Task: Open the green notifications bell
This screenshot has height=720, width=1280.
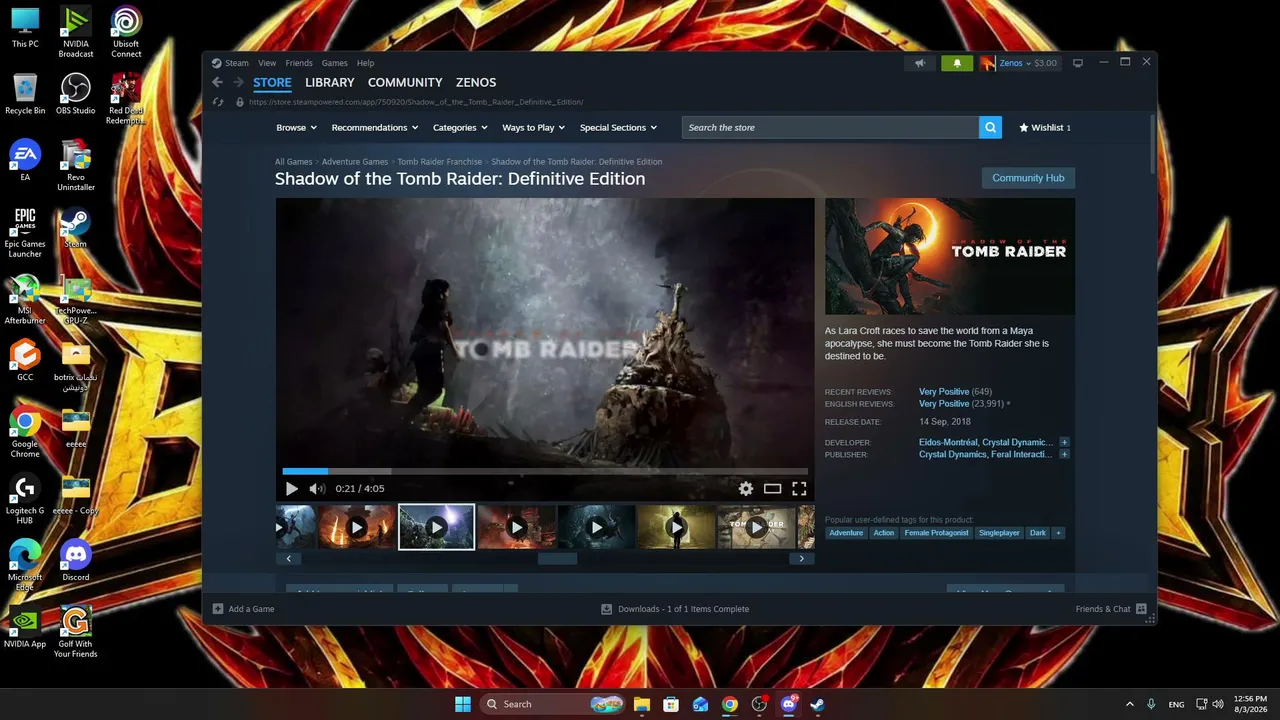Action: tap(957, 63)
